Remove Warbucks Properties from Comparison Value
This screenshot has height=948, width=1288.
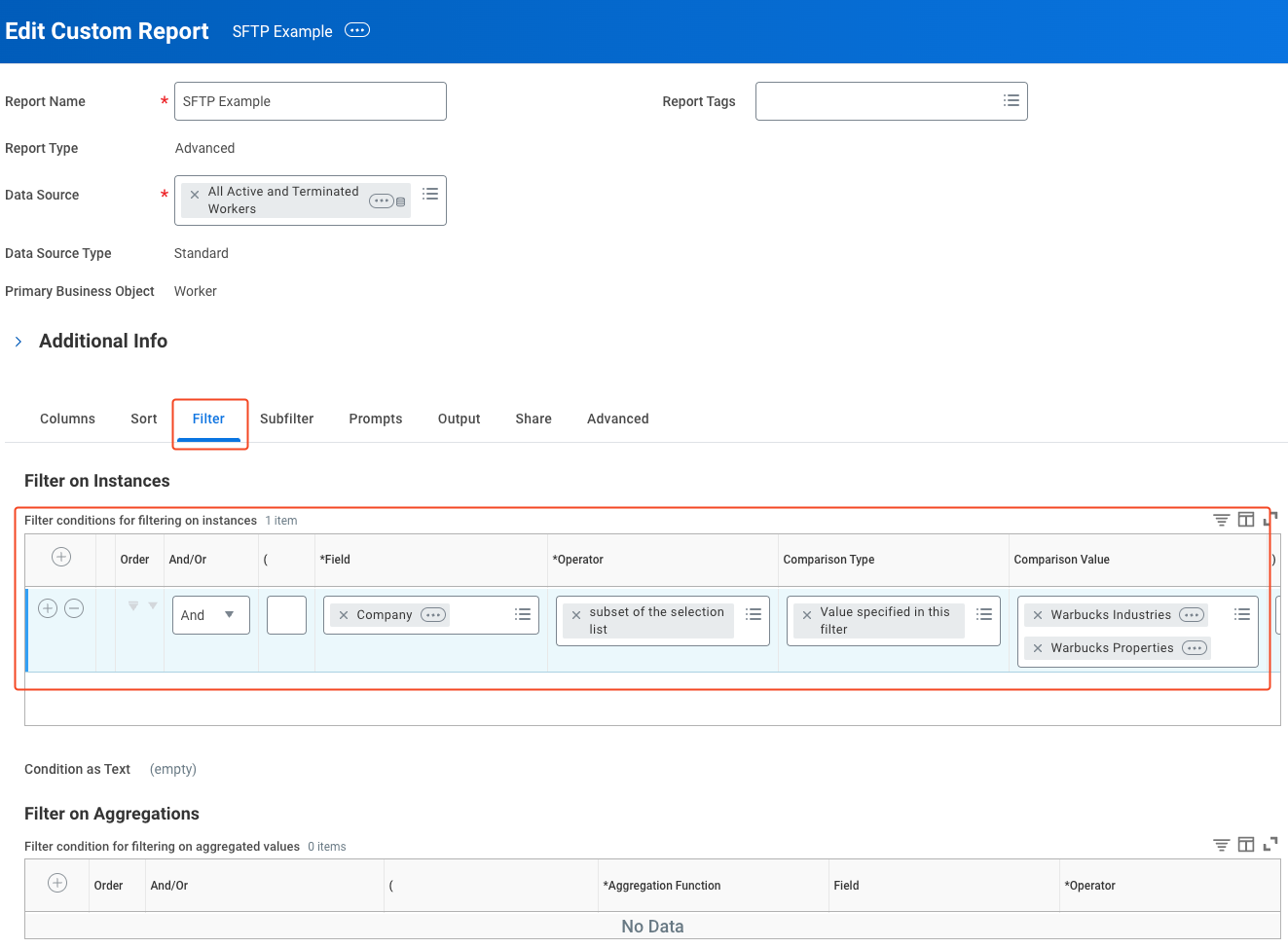click(x=1038, y=648)
